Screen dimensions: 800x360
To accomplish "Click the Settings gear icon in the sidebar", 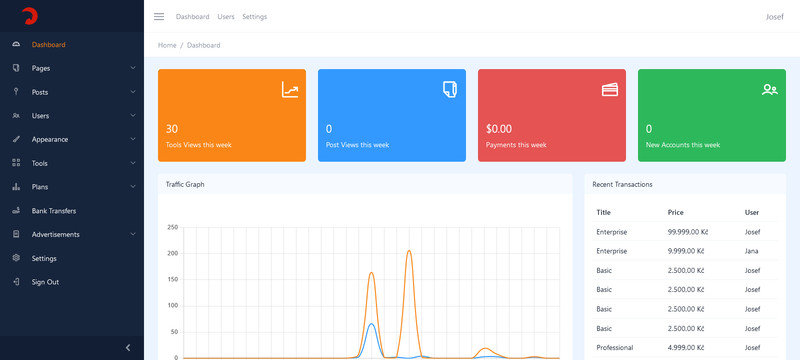I will coord(16,258).
